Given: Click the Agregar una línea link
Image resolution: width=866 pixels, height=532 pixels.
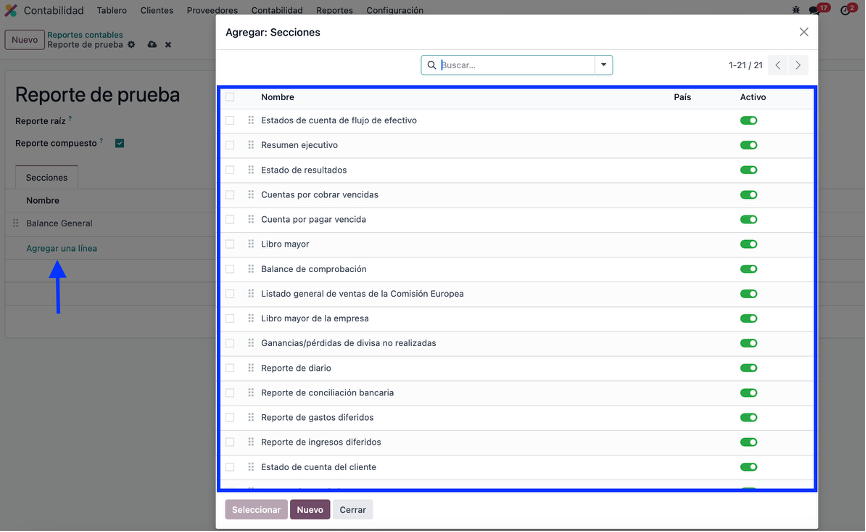Looking at the screenshot, I should [62, 249].
